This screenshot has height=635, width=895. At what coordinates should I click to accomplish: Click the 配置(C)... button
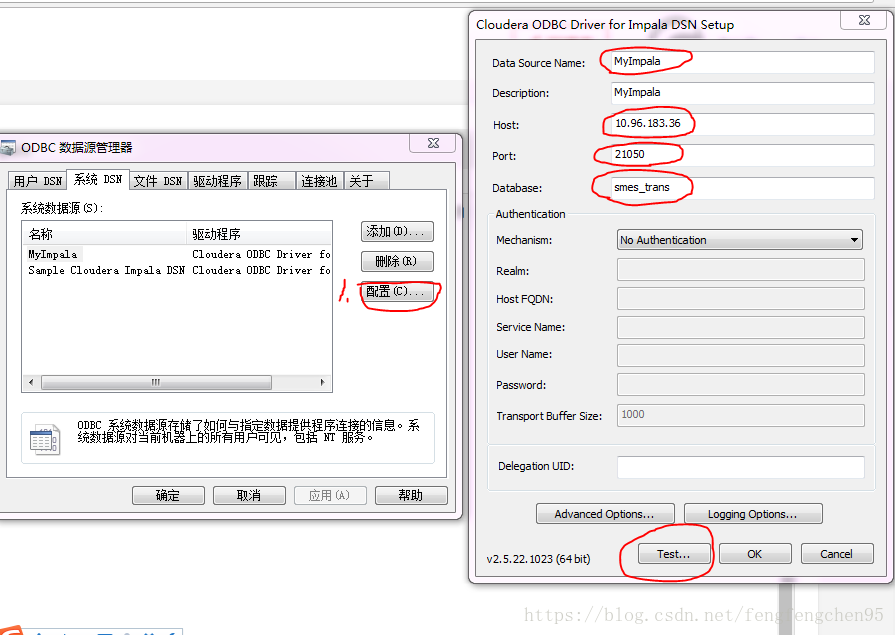click(x=397, y=291)
